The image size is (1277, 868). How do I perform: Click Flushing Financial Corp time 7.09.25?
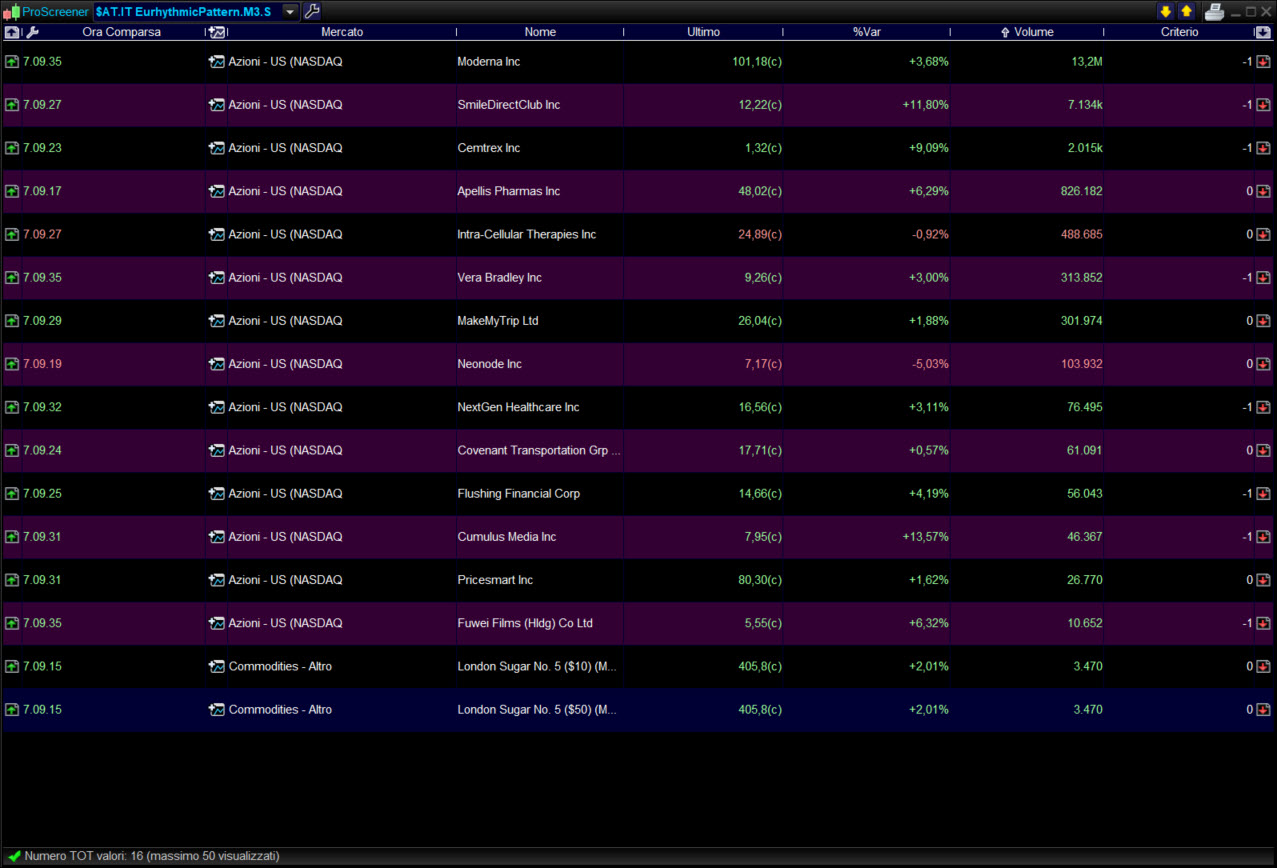(42, 493)
